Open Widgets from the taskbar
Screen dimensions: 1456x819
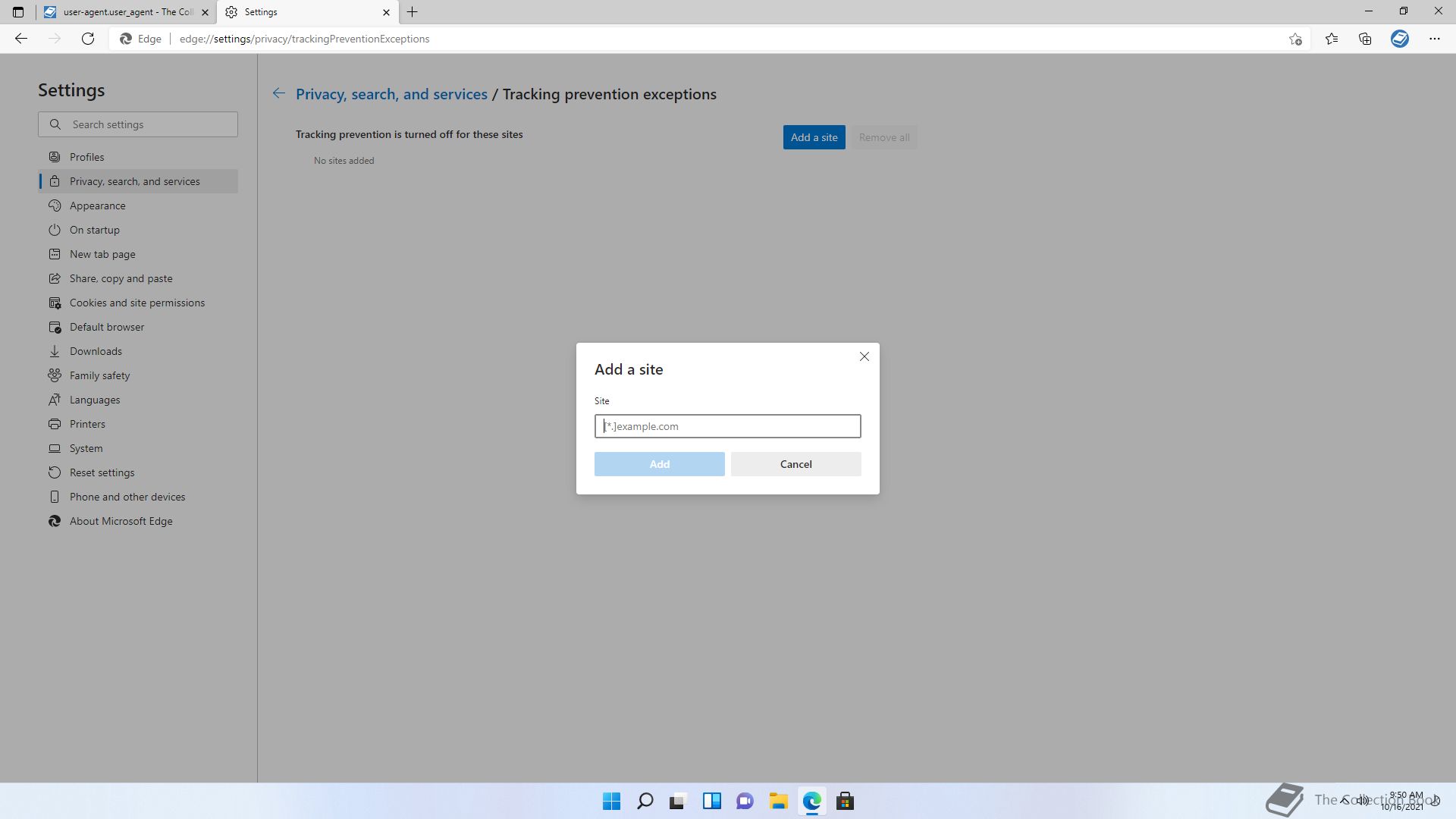pos(711,801)
